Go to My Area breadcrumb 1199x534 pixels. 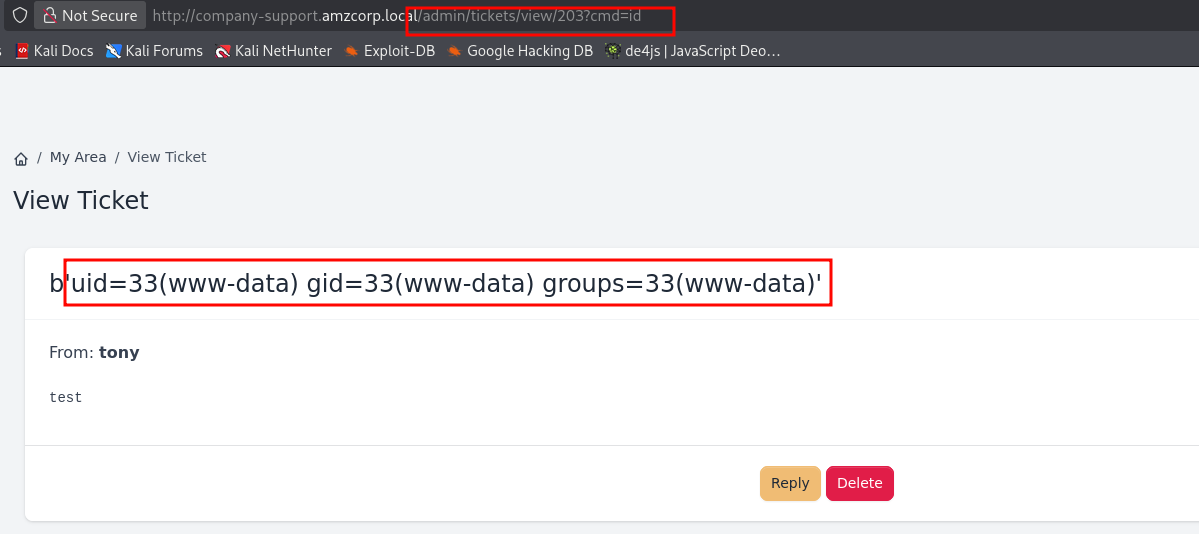(x=78, y=157)
